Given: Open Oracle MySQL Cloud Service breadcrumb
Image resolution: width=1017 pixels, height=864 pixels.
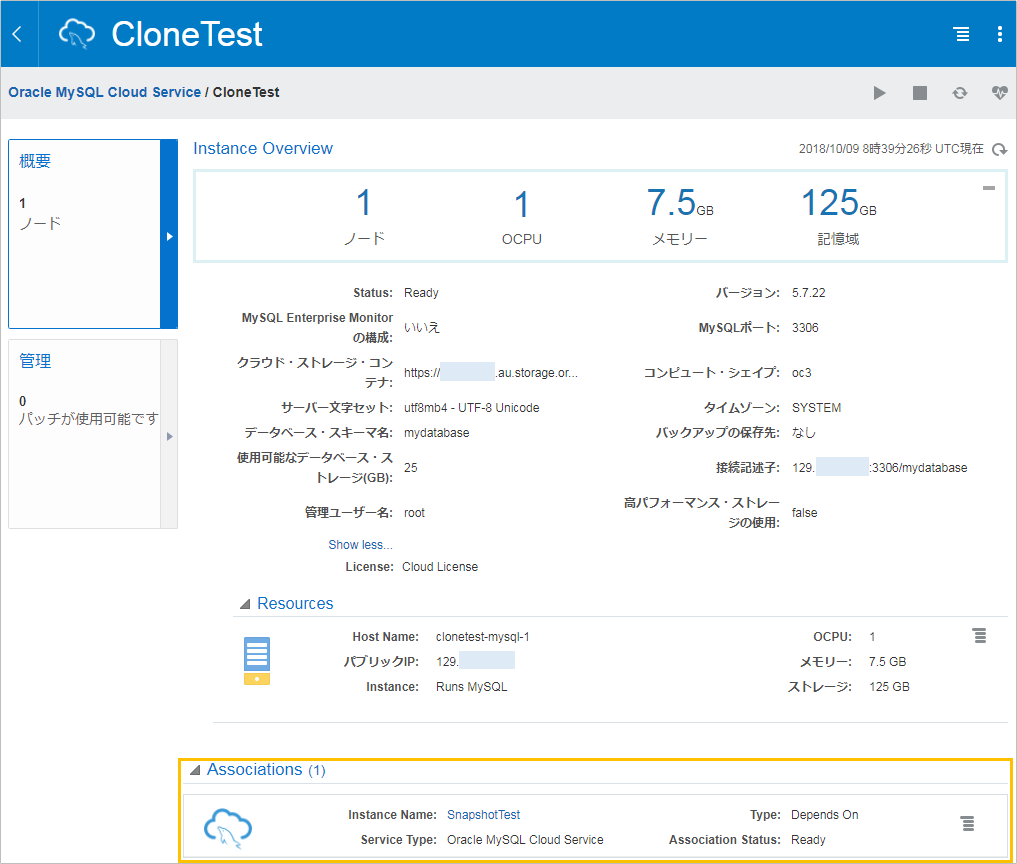Looking at the screenshot, I should (104, 92).
